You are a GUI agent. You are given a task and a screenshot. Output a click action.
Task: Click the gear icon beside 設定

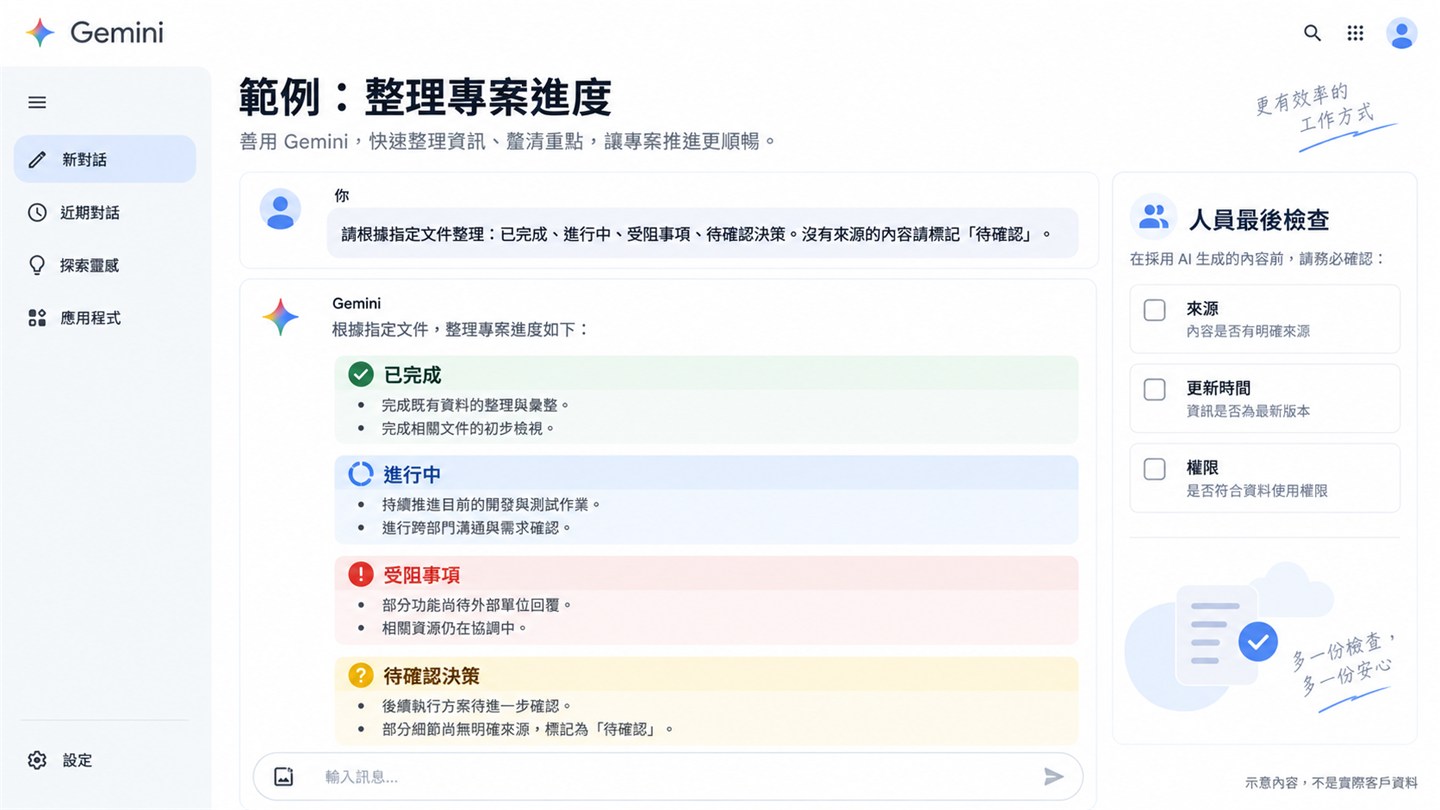click(x=37, y=760)
